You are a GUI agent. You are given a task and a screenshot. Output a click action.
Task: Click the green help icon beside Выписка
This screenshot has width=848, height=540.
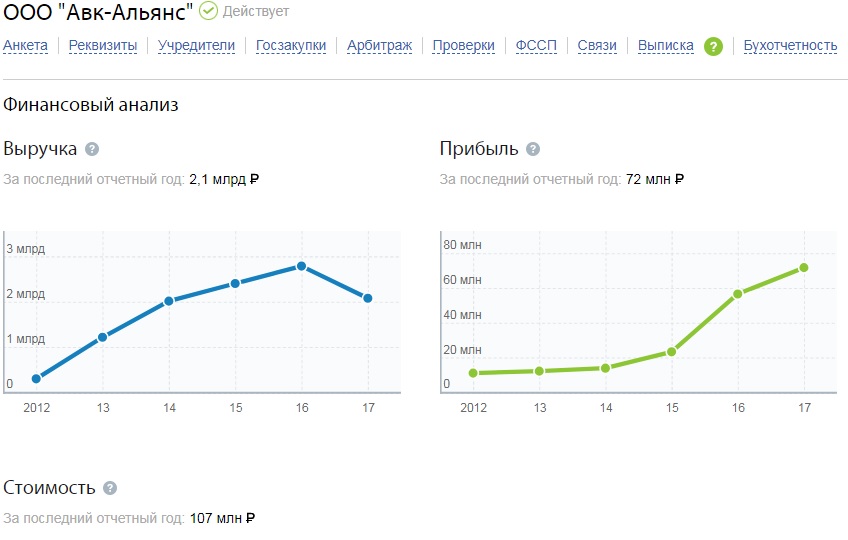tap(713, 47)
